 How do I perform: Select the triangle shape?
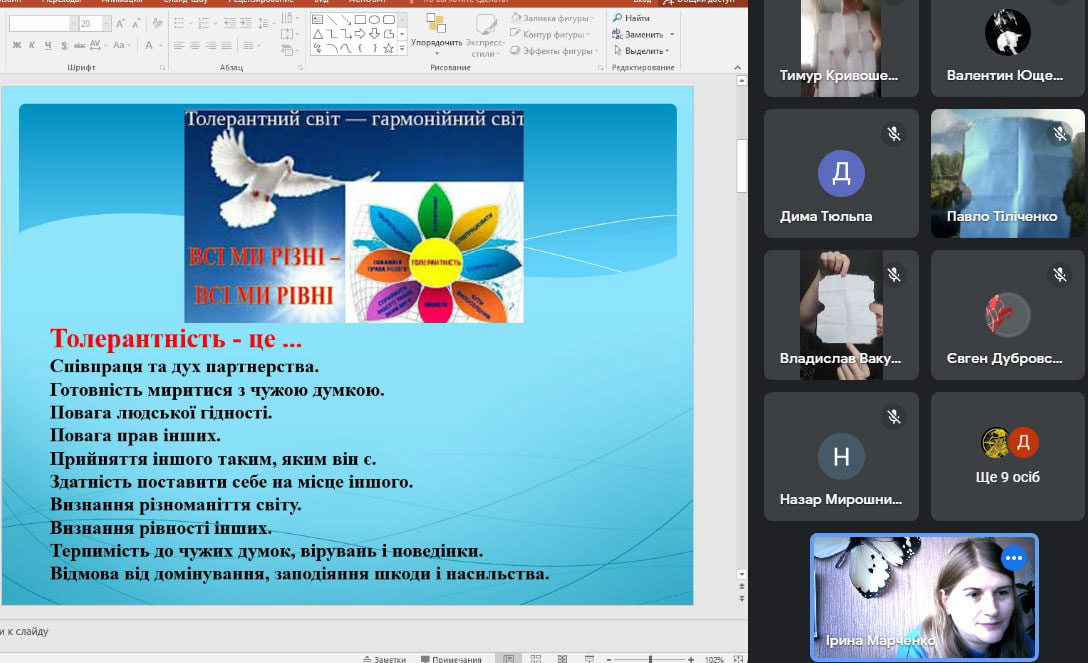click(x=318, y=34)
